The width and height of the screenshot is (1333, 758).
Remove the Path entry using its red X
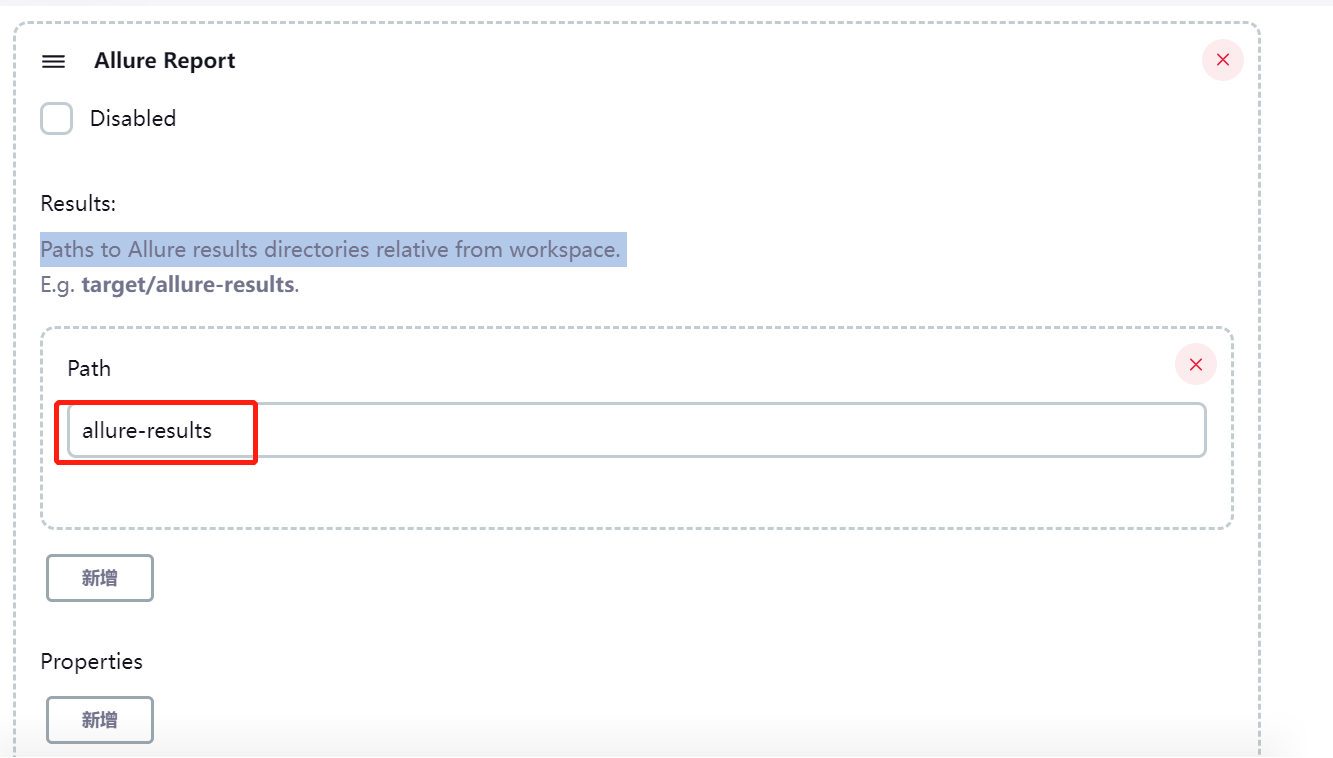(1195, 365)
